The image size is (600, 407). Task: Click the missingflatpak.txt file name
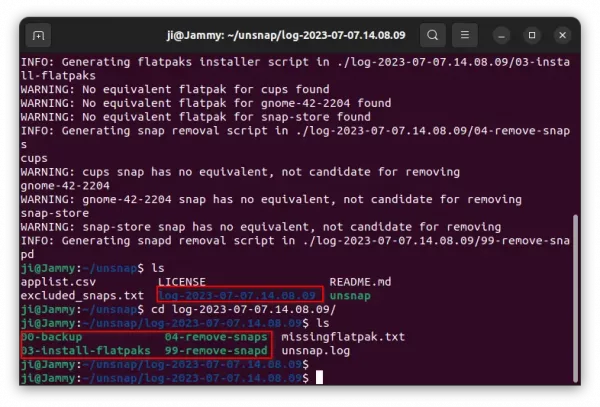click(x=343, y=337)
